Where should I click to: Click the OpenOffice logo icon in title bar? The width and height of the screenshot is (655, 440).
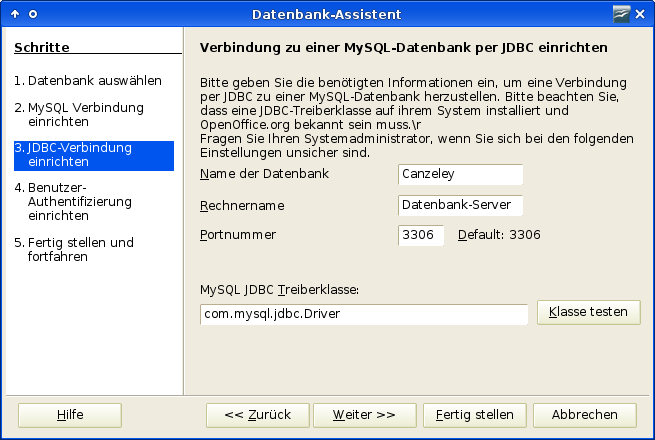point(621,14)
